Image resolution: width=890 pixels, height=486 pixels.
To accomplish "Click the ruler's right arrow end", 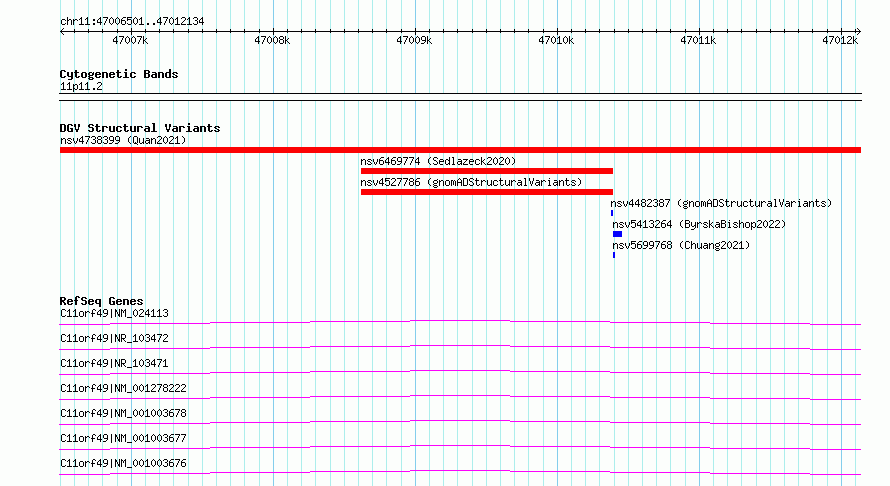I will (x=858, y=31).
